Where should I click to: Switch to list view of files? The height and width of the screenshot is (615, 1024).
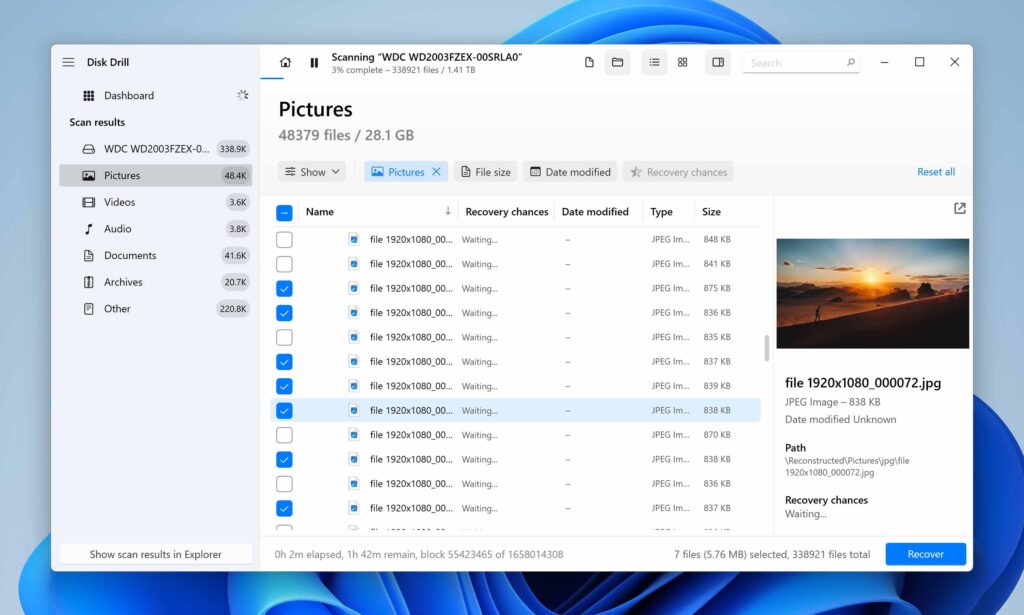click(x=654, y=61)
